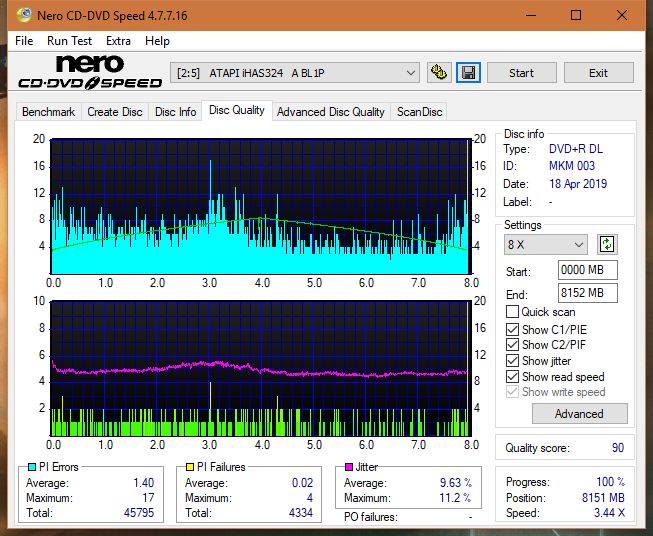
Task: Select the Disc Quality tab
Action: click(237, 110)
